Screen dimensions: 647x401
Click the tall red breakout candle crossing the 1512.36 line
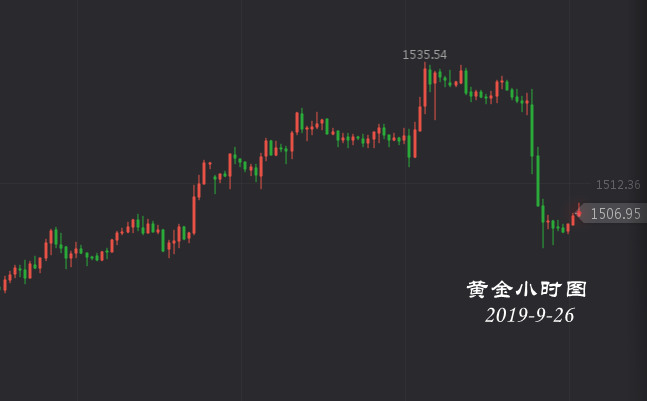[x=194, y=211]
